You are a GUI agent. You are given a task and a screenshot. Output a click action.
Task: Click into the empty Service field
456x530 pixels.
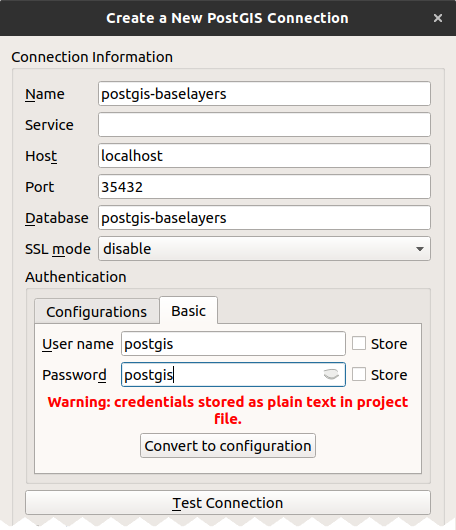(264, 125)
